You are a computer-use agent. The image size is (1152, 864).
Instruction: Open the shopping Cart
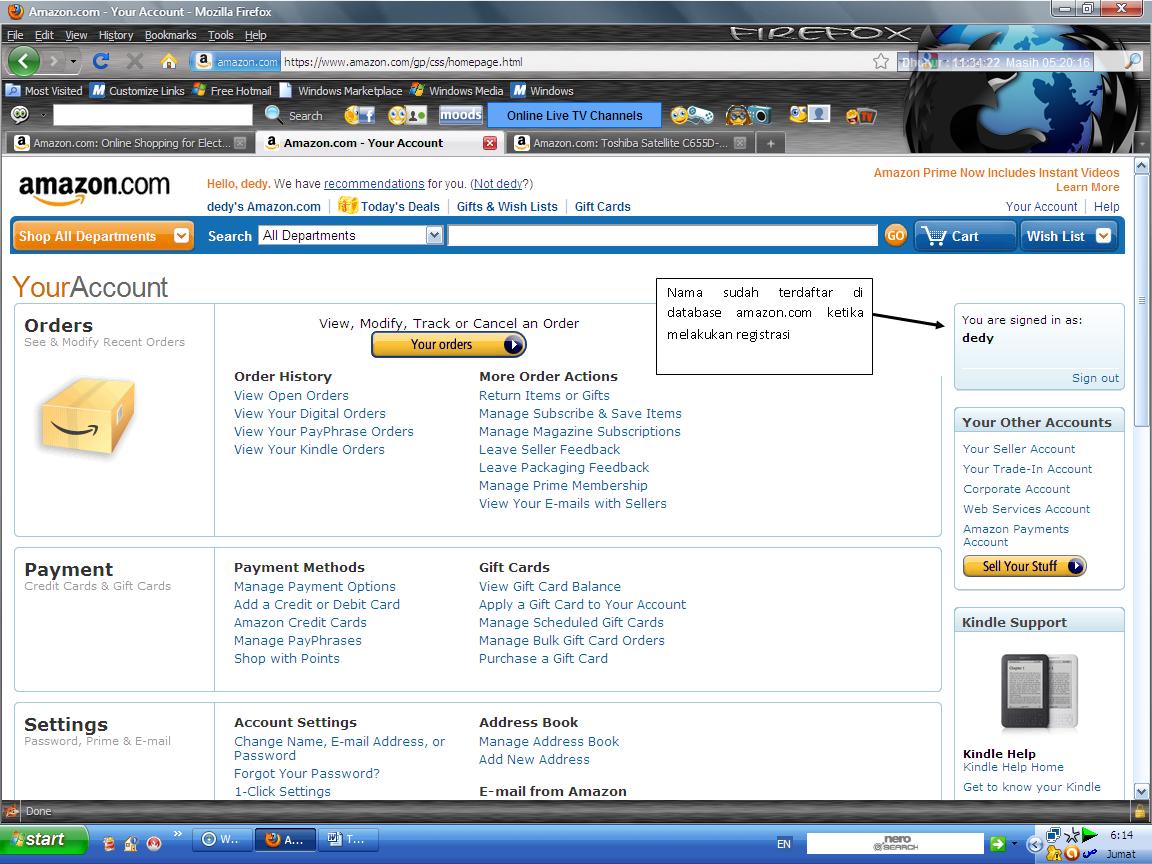pos(964,236)
